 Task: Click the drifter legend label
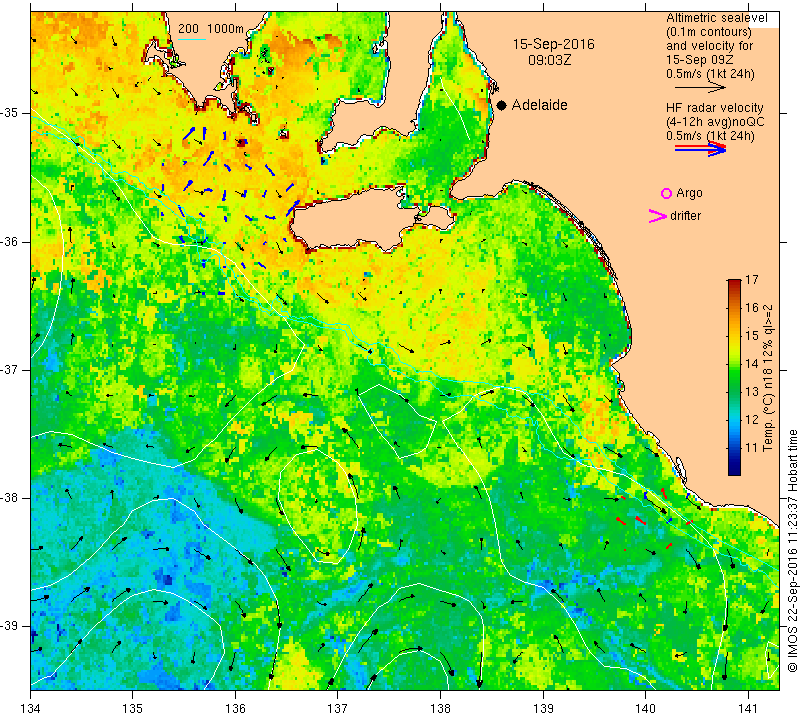pos(685,216)
